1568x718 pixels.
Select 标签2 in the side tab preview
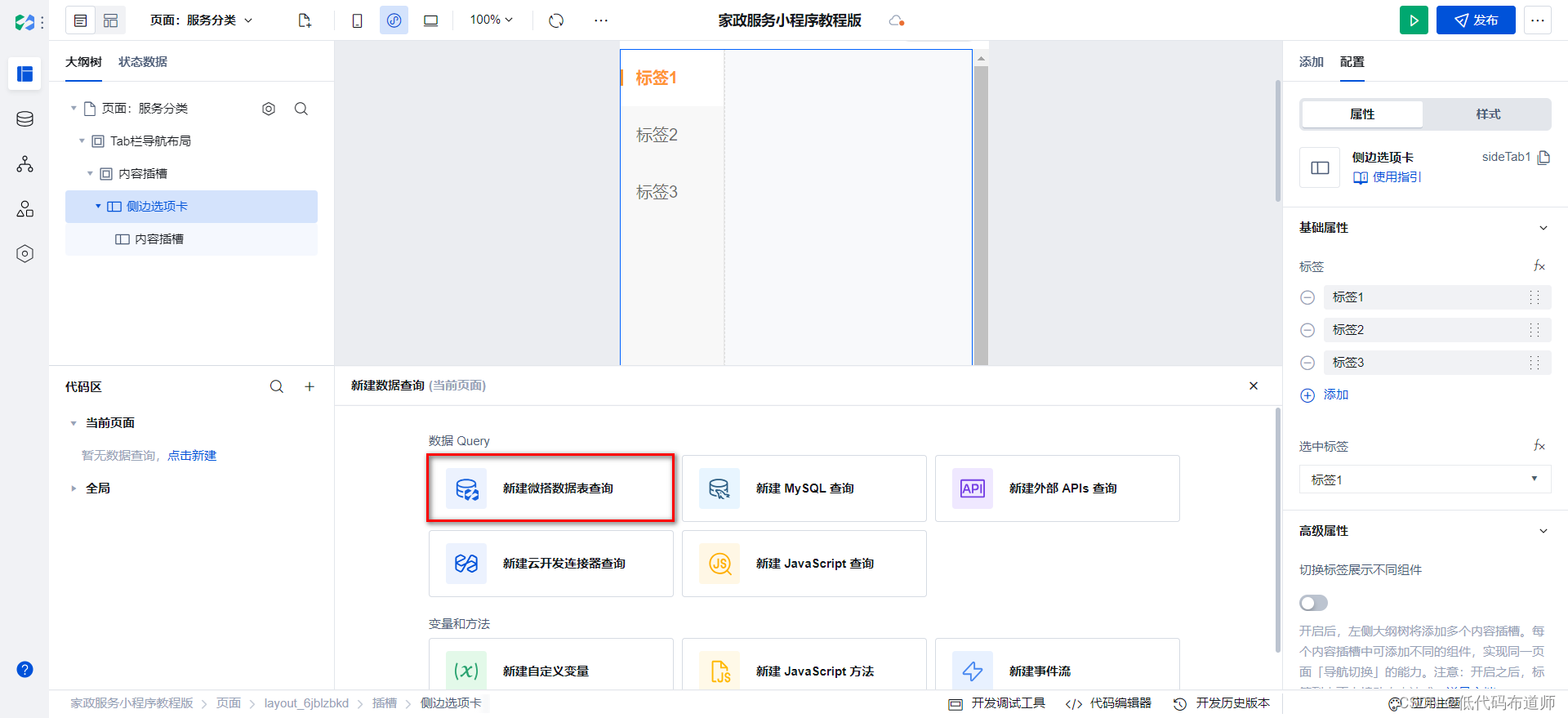pyautogui.click(x=672, y=135)
